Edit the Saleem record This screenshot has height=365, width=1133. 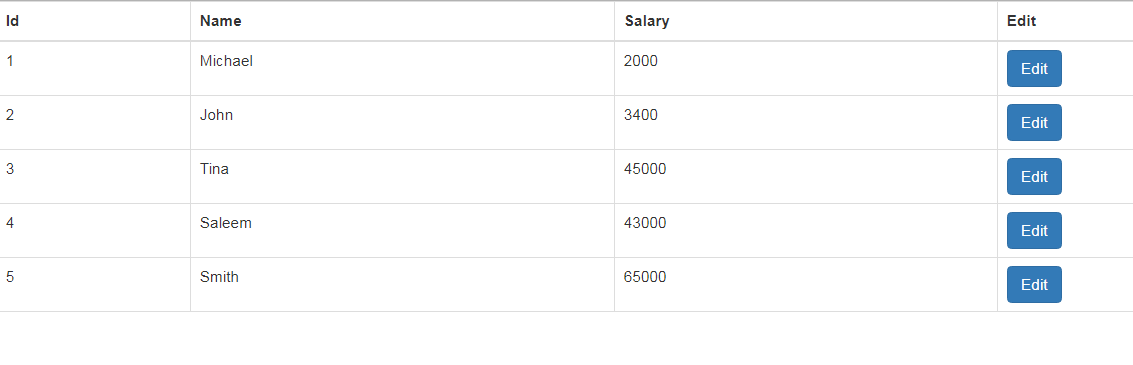pos(1034,231)
